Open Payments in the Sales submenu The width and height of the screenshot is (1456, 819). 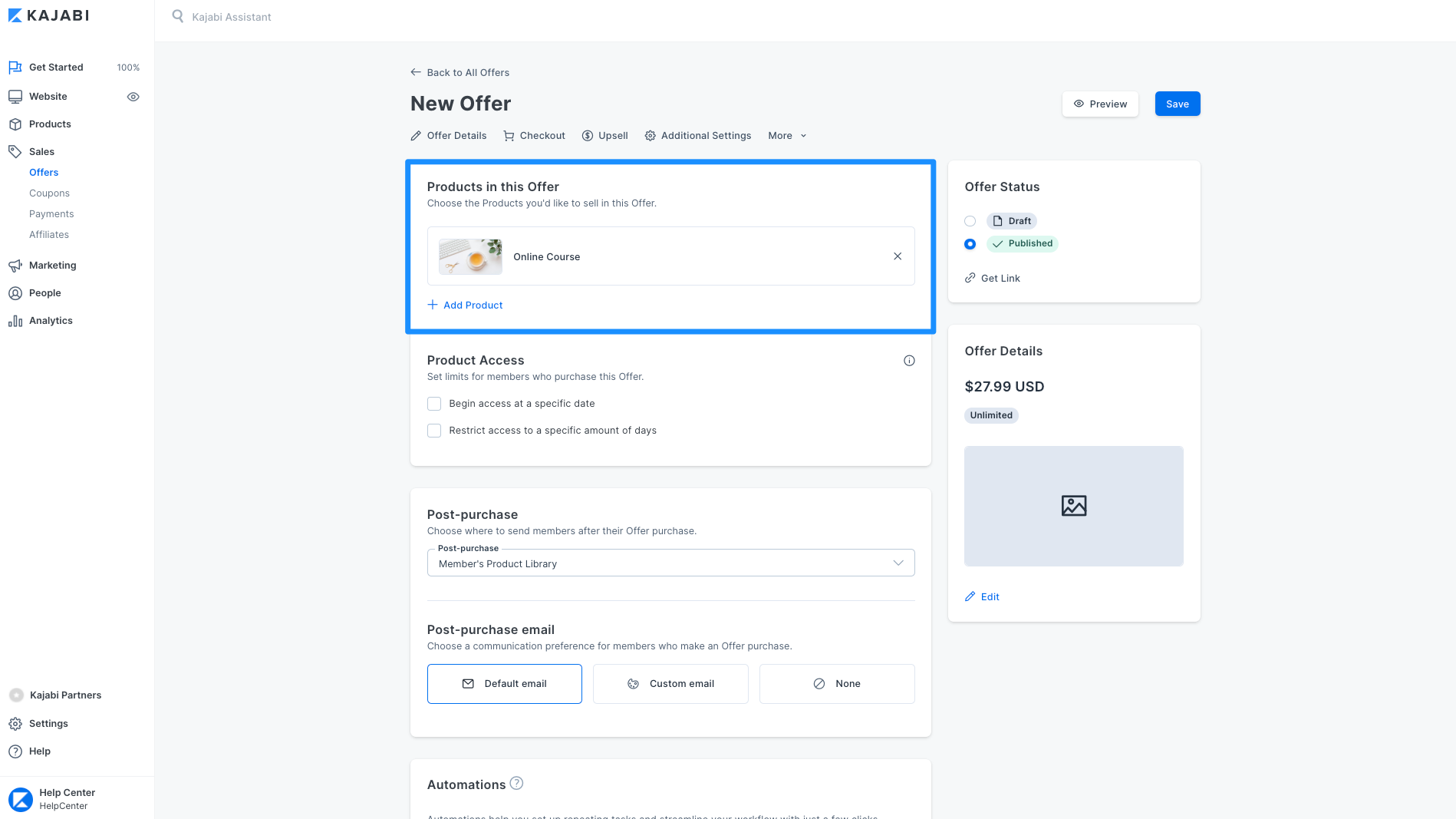(51, 214)
